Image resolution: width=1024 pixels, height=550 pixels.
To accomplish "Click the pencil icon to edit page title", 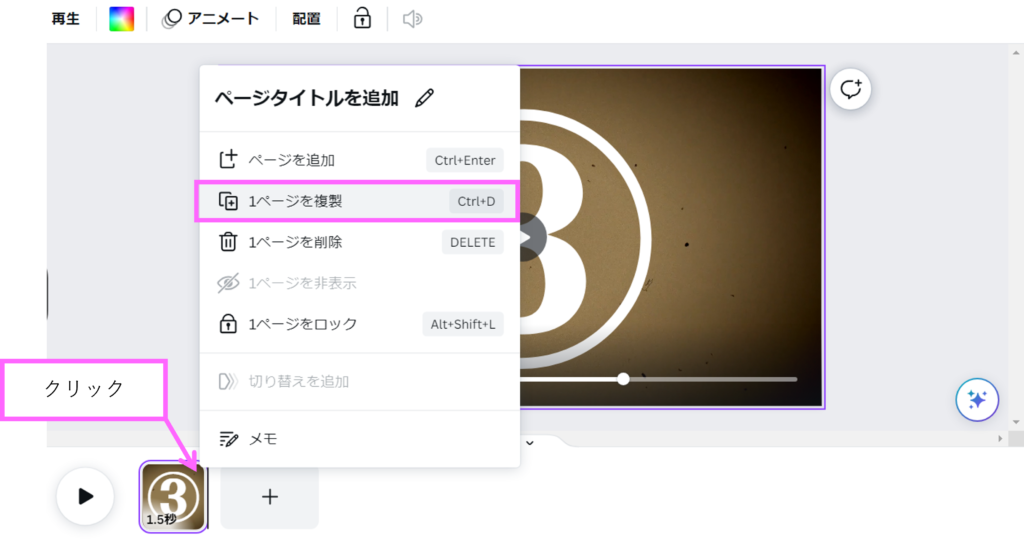I will 425,98.
